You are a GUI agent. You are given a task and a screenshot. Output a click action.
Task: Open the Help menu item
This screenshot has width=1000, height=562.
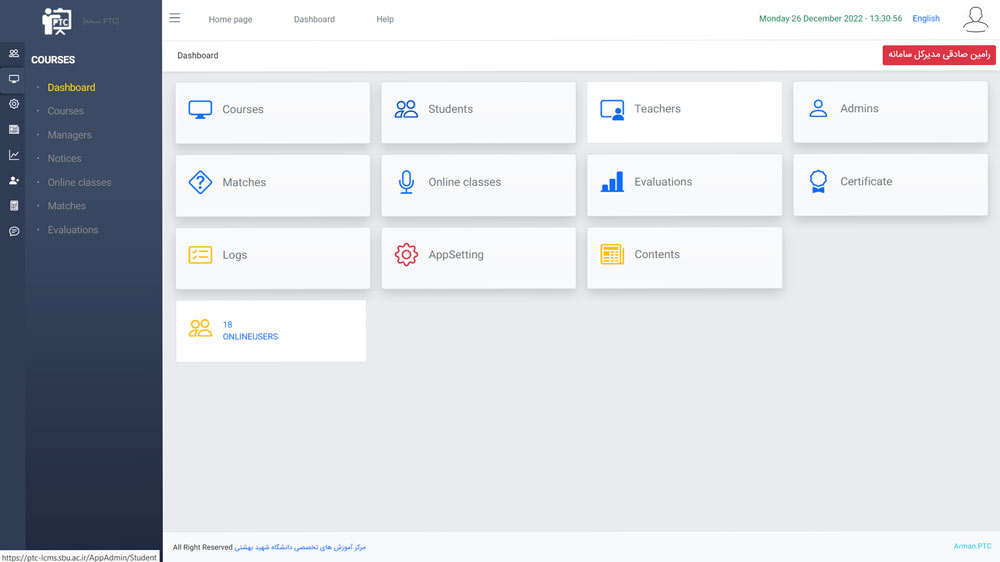tap(385, 19)
